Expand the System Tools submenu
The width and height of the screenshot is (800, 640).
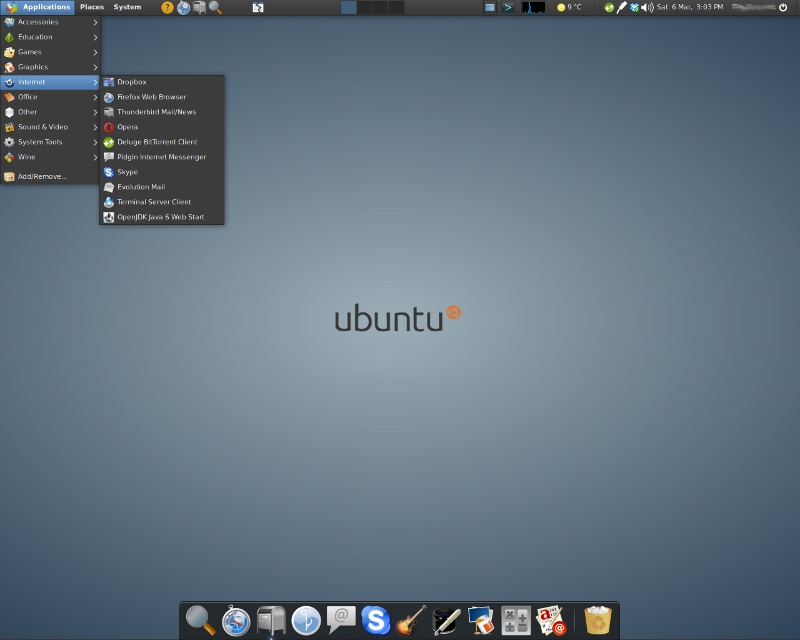(x=51, y=142)
